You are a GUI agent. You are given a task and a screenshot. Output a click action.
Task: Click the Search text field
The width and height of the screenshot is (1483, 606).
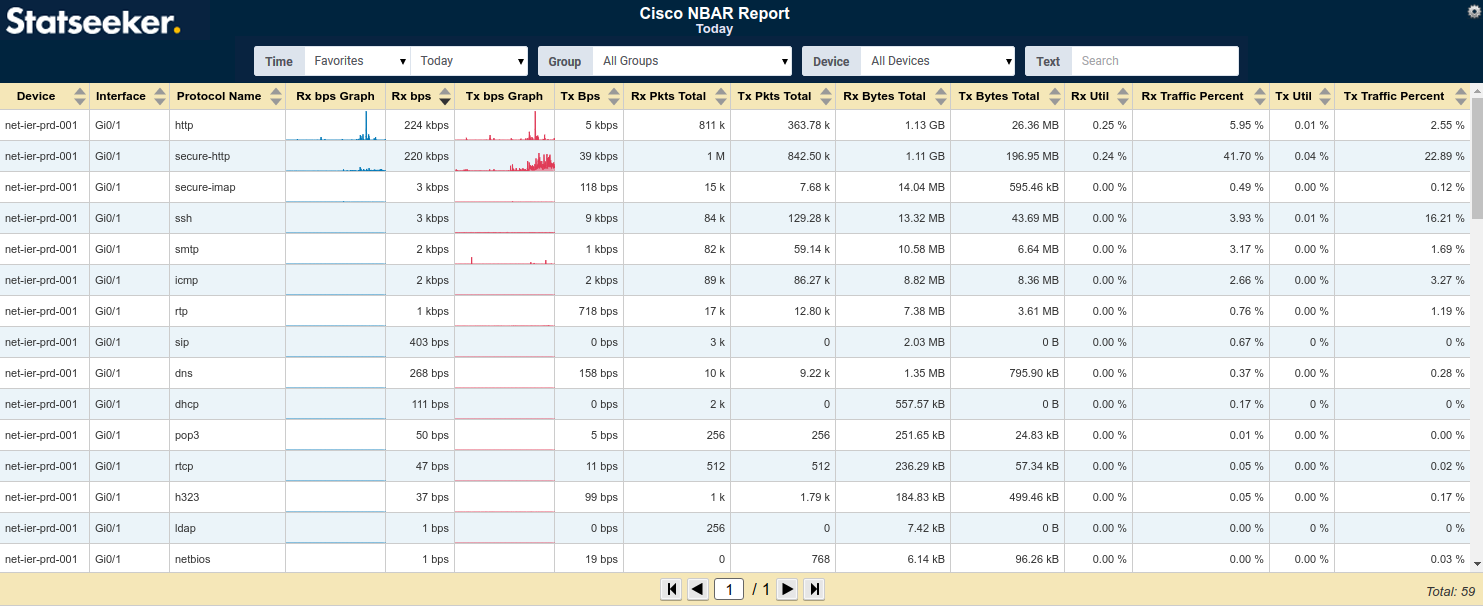pyautogui.click(x=1154, y=61)
